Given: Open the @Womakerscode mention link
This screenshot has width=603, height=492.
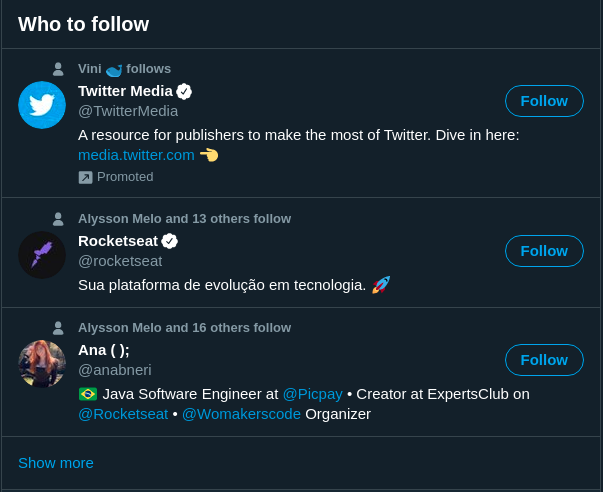Looking at the screenshot, I should tap(241, 413).
